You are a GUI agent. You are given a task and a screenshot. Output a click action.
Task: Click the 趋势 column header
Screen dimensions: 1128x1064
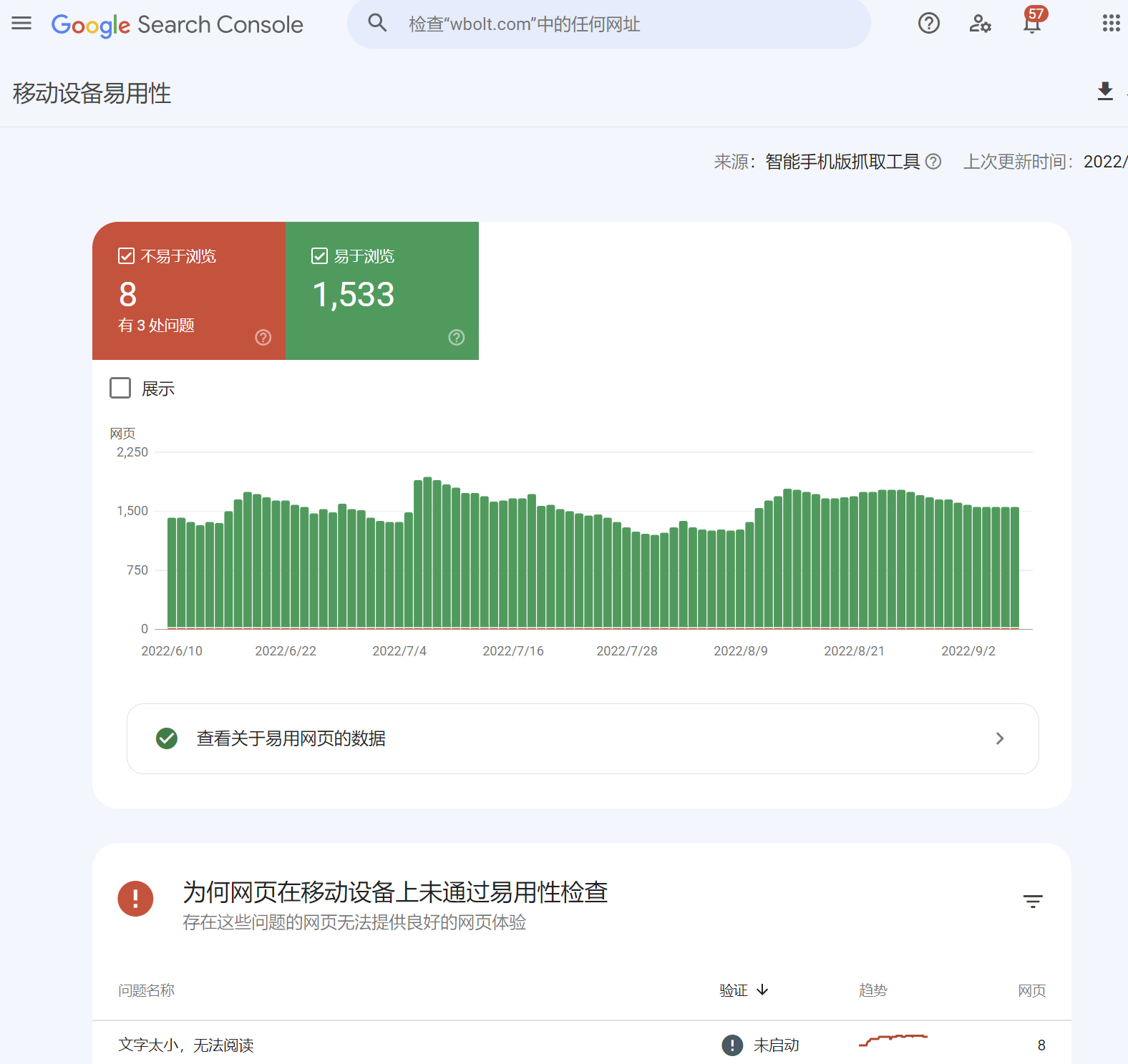pyautogui.click(x=872, y=990)
